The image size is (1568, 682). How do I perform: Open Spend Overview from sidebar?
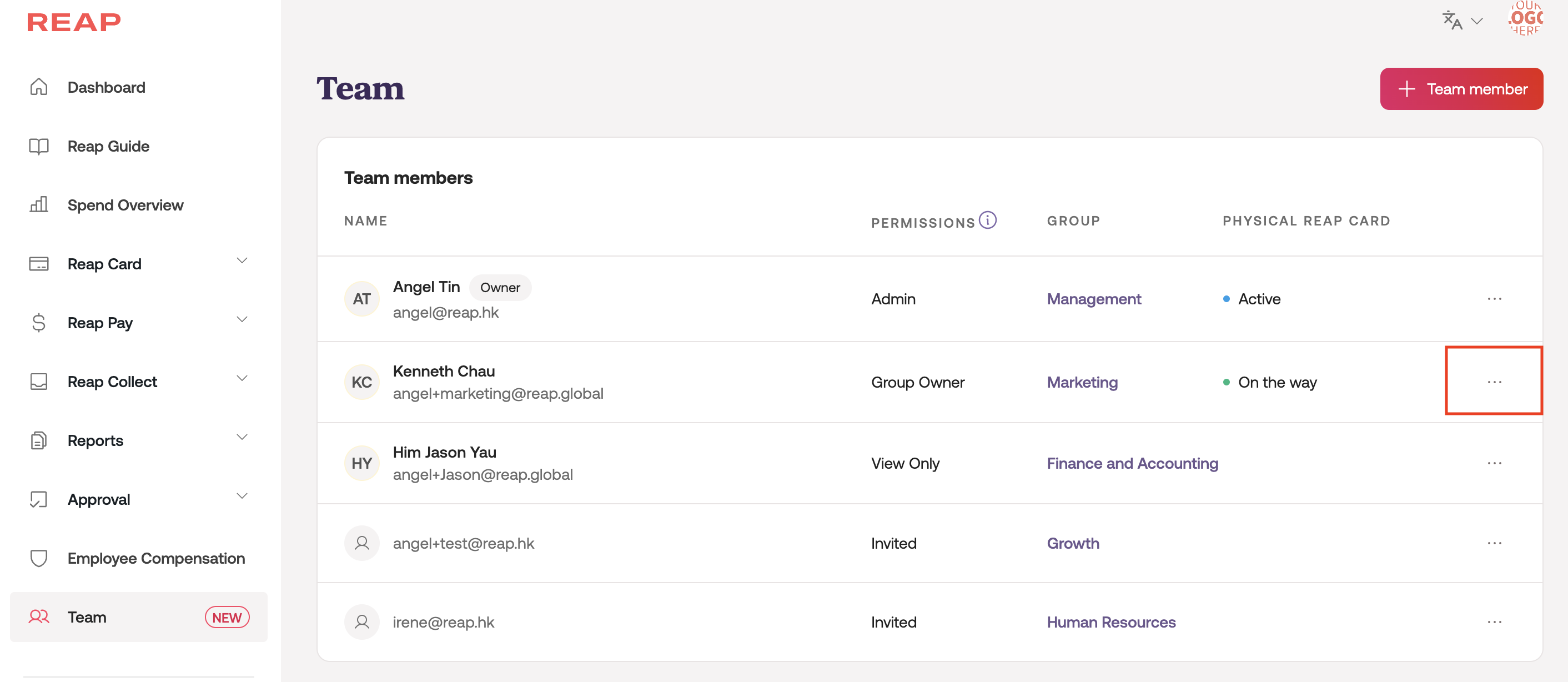[125, 205]
